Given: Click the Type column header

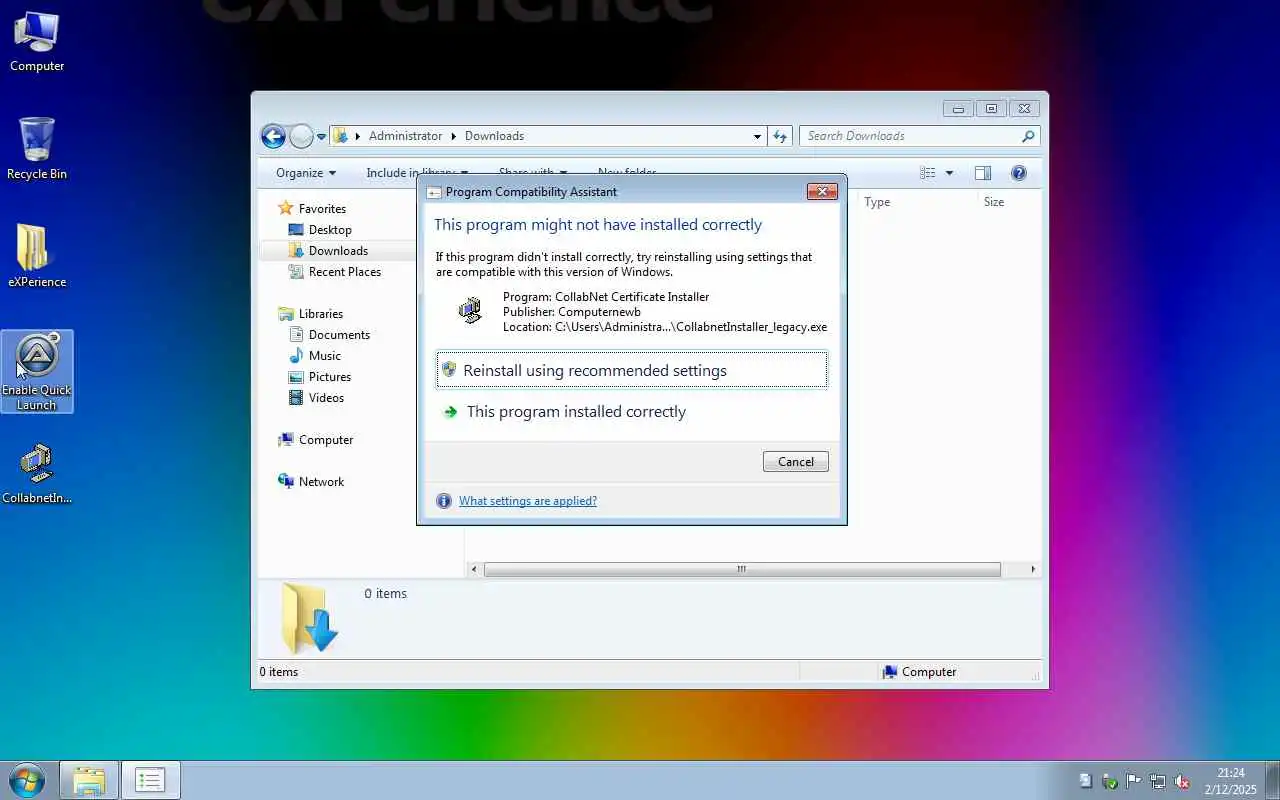Looking at the screenshot, I should tap(918, 202).
